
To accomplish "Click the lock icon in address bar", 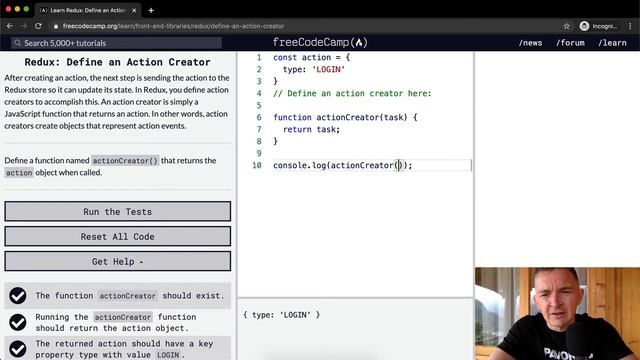I will (56, 26).
